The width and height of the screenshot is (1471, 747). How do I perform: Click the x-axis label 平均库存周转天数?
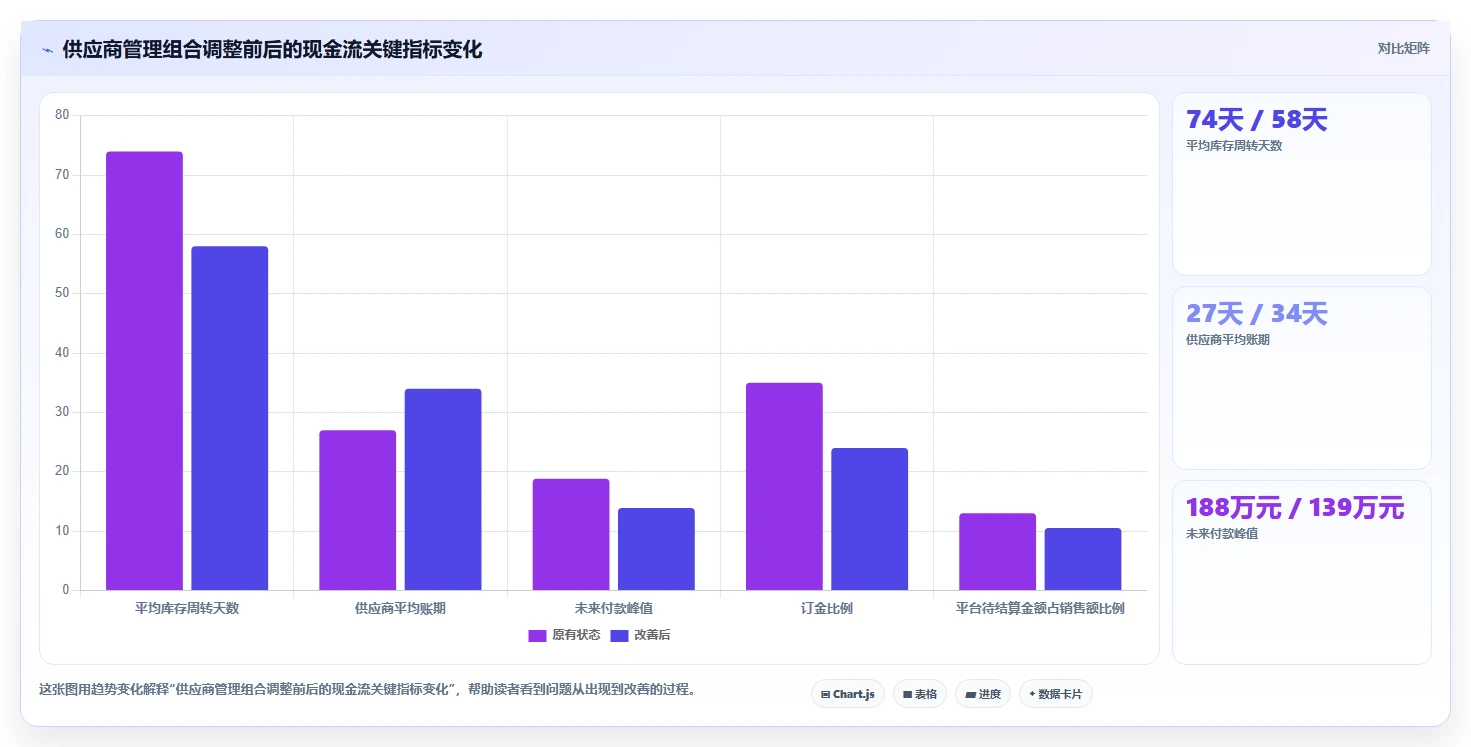[187, 608]
